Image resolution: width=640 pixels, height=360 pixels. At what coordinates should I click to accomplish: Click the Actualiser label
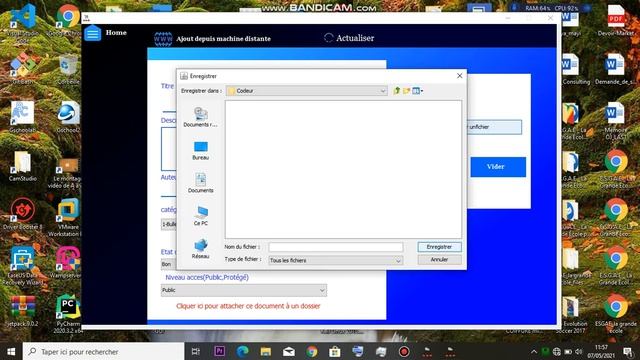click(x=355, y=38)
